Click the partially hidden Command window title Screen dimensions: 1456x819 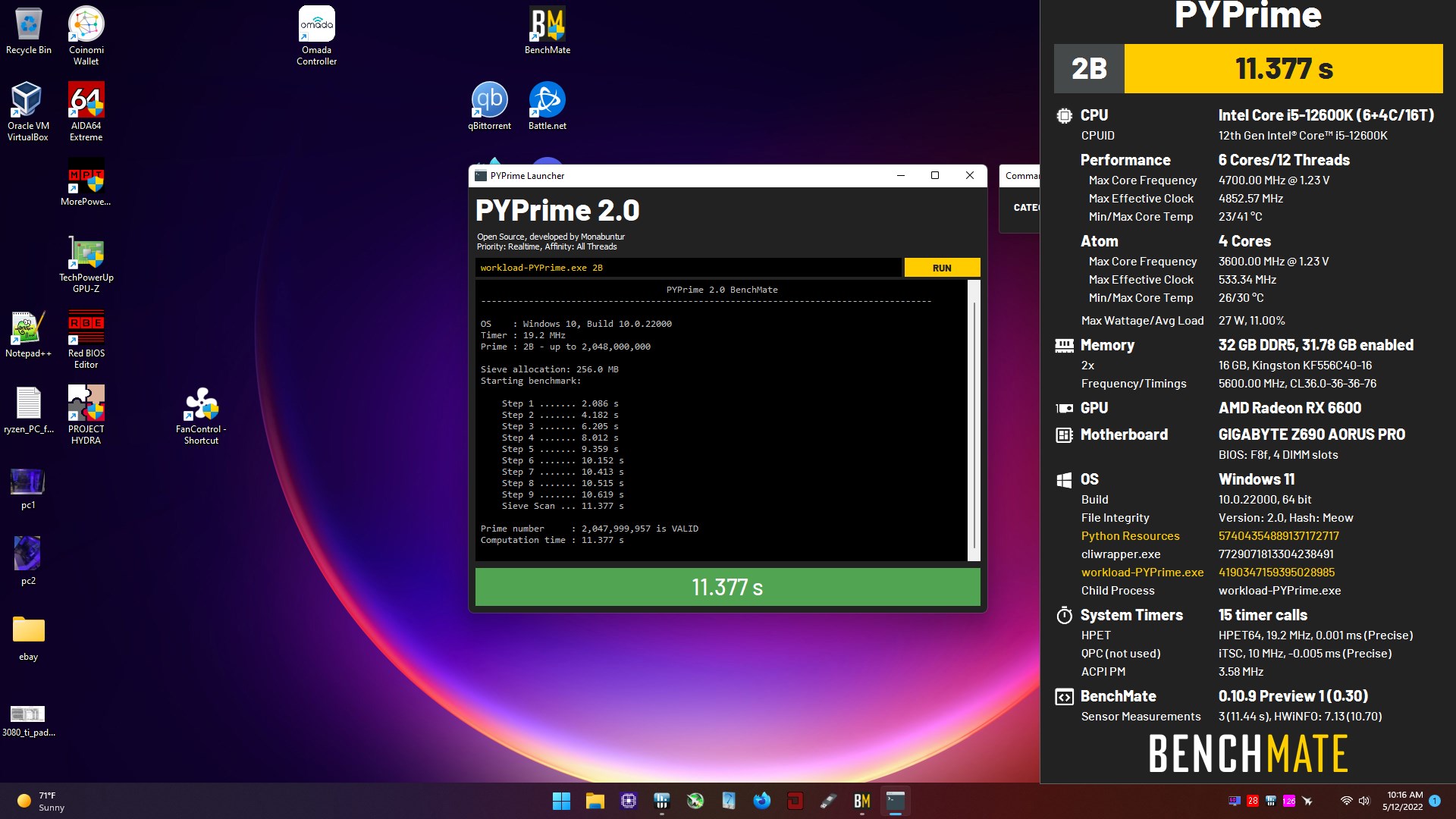coord(1021,175)
